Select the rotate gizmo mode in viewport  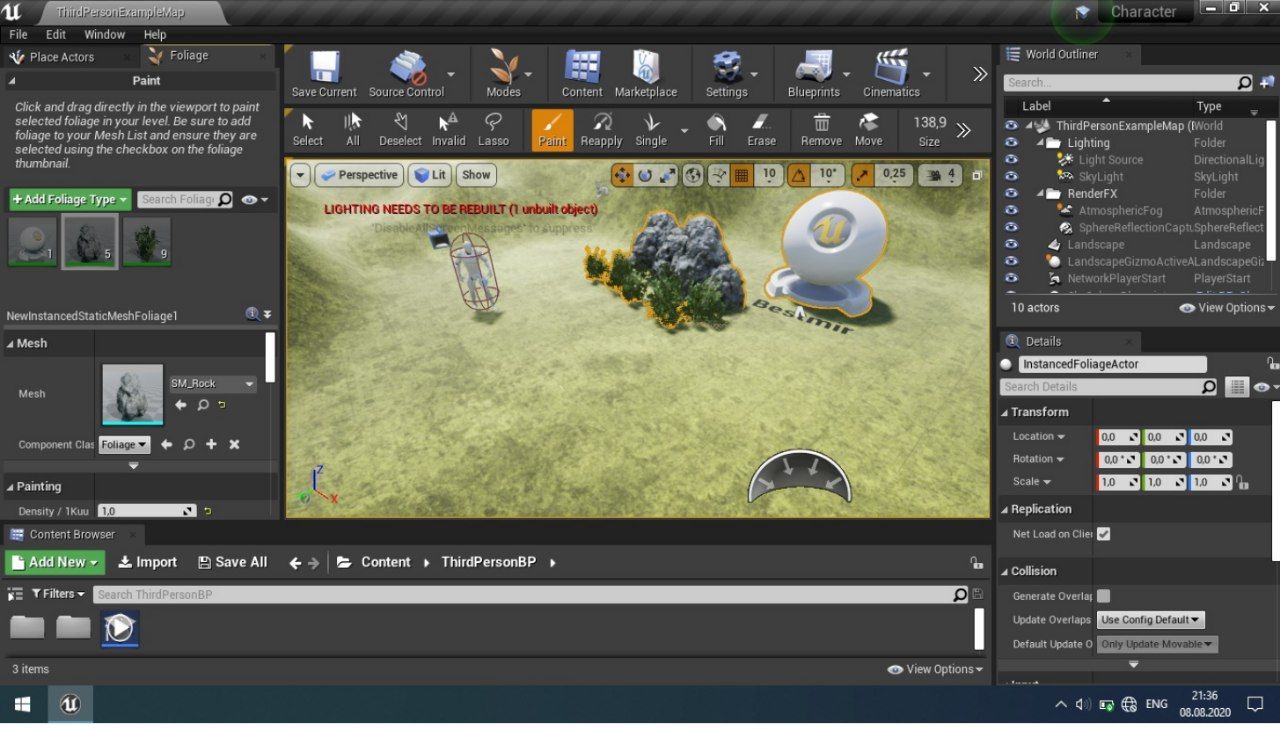(x=645, y=175)
